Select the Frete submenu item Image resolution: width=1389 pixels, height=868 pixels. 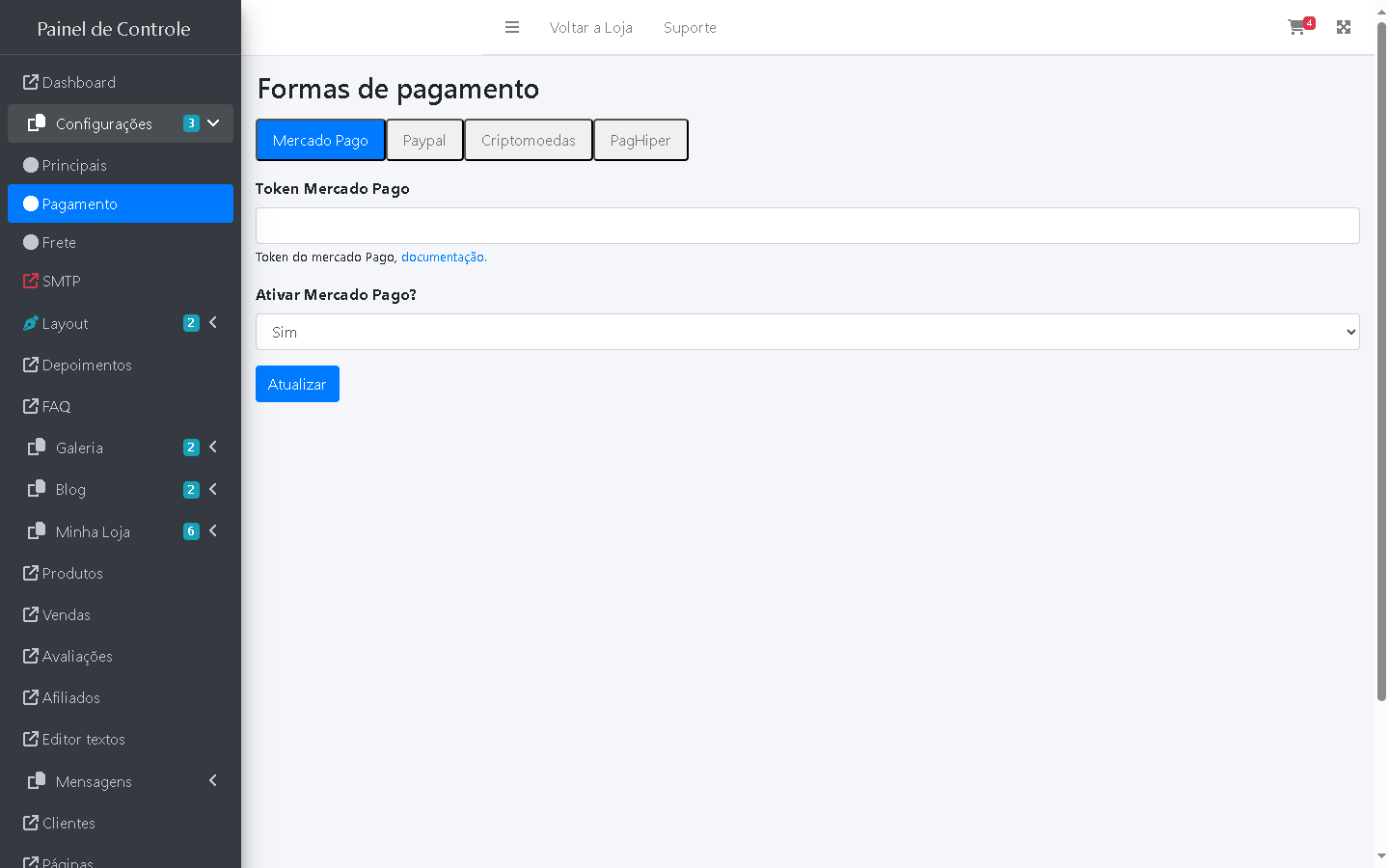(59, 243)
